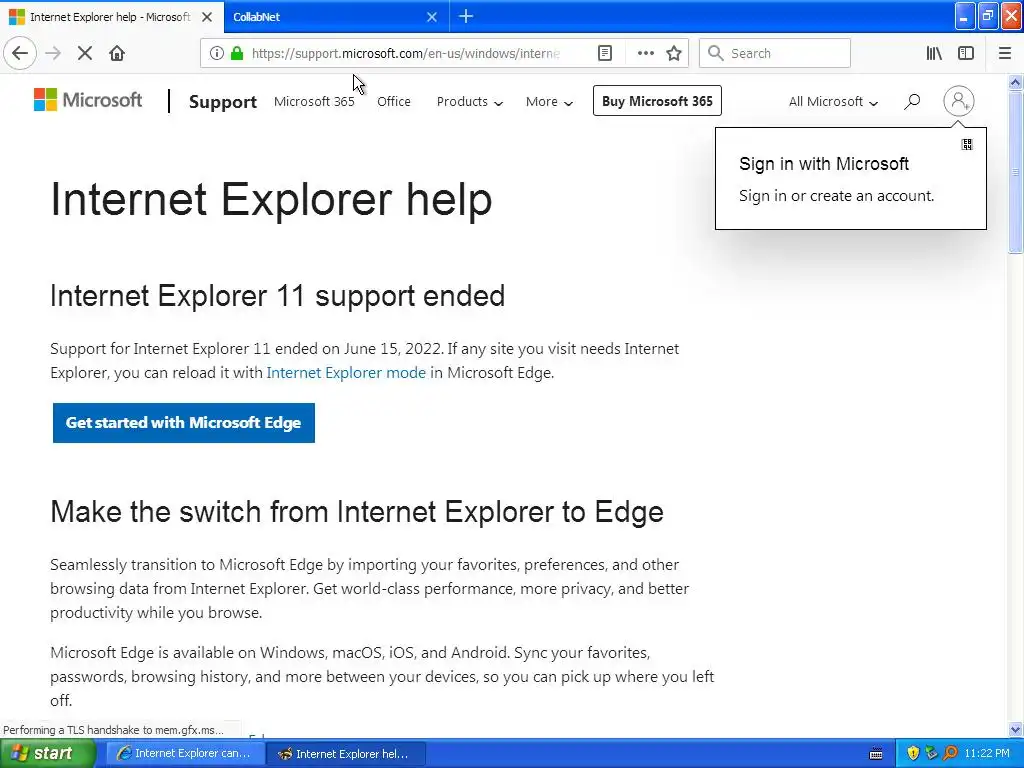Switch to the Internet Explorer help tab
Image resolution: width=1024 pixels, height=768 pixels.
112,17
